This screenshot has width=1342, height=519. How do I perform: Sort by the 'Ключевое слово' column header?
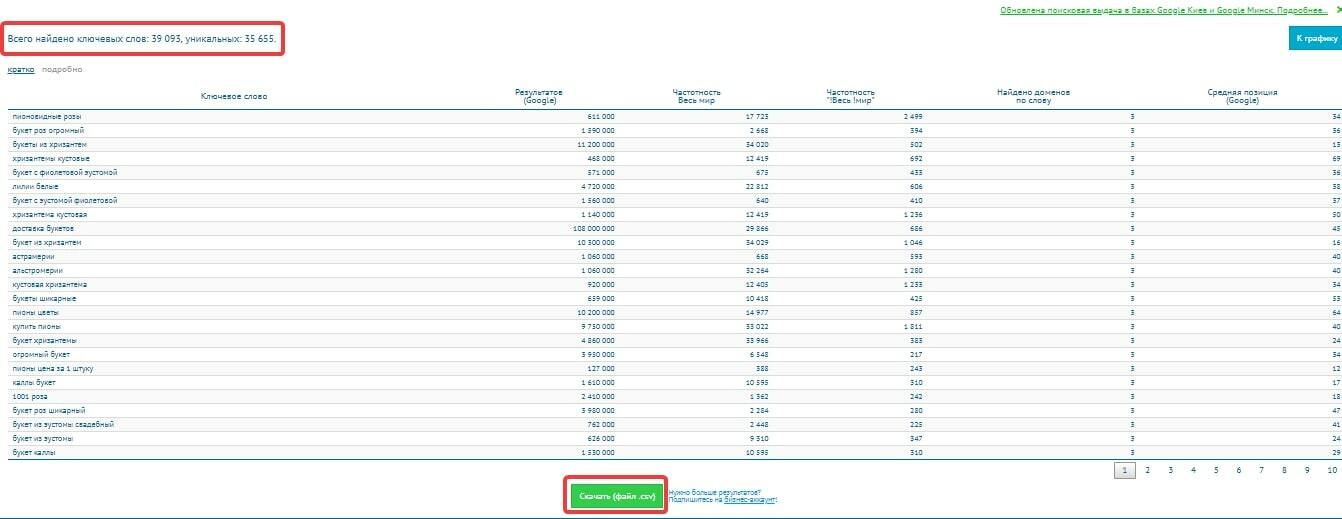(234, 96)
